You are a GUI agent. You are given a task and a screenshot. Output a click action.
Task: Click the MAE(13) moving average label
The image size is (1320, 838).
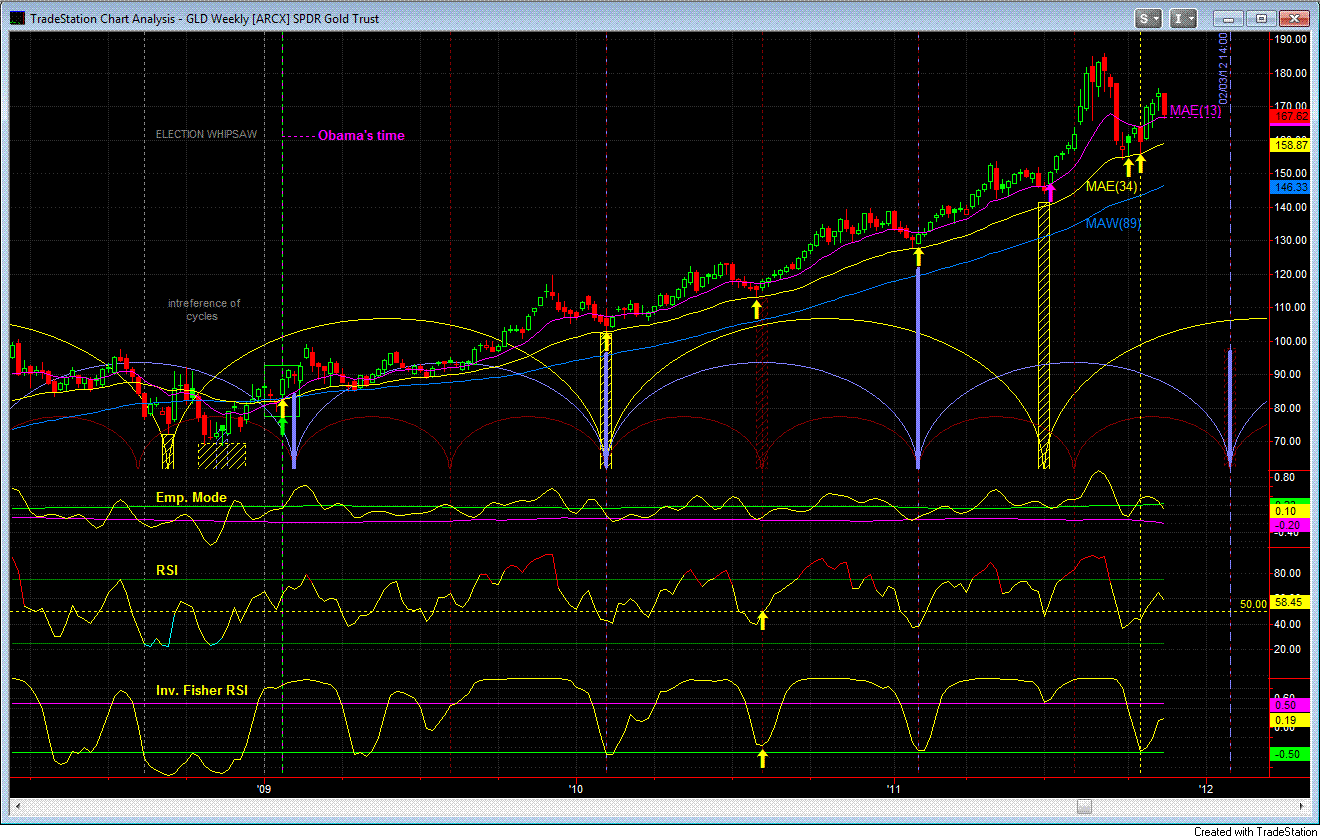click(1195, 110)
